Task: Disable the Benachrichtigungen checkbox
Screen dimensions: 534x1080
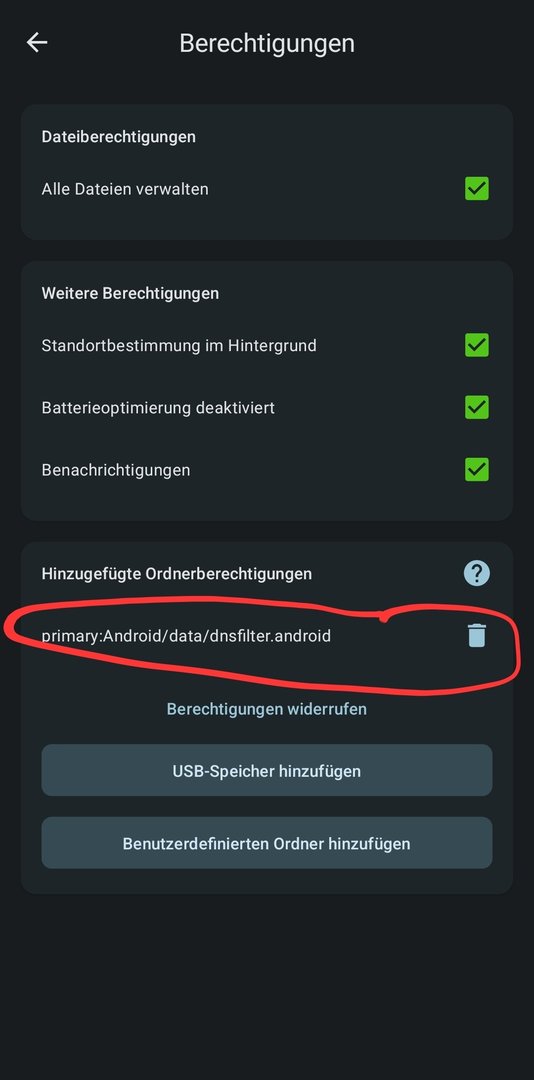Action: (x=477, y=470)
